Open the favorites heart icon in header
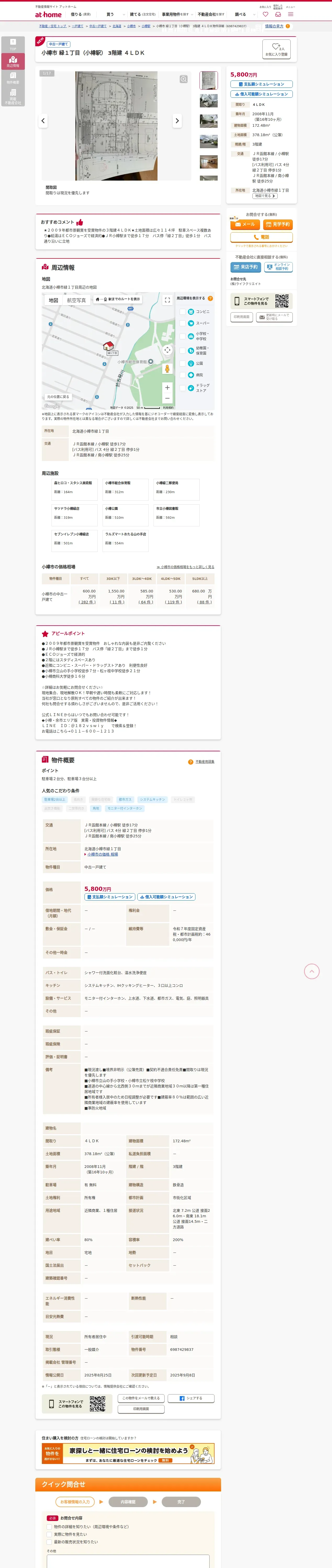Viewport: 332px width, 1568px height. point(265,14)
